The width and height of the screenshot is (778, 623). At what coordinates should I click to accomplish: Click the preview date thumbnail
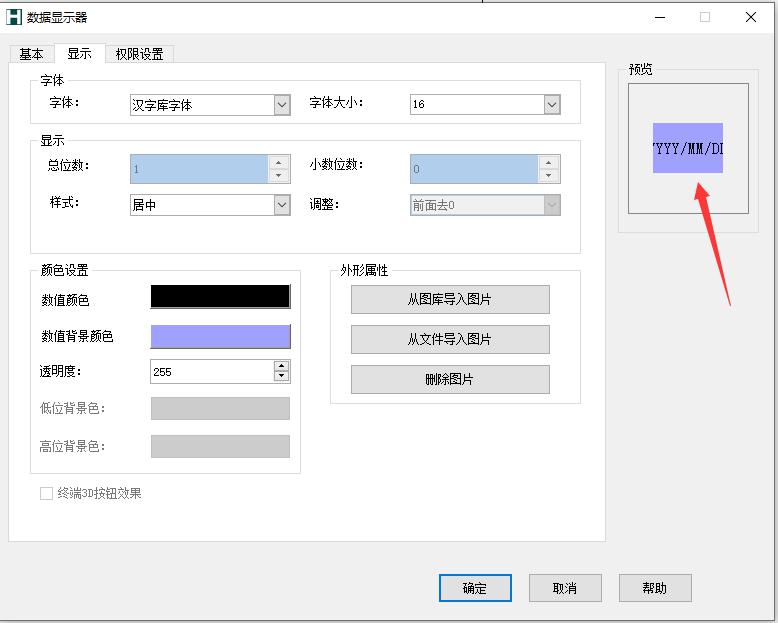687,148
